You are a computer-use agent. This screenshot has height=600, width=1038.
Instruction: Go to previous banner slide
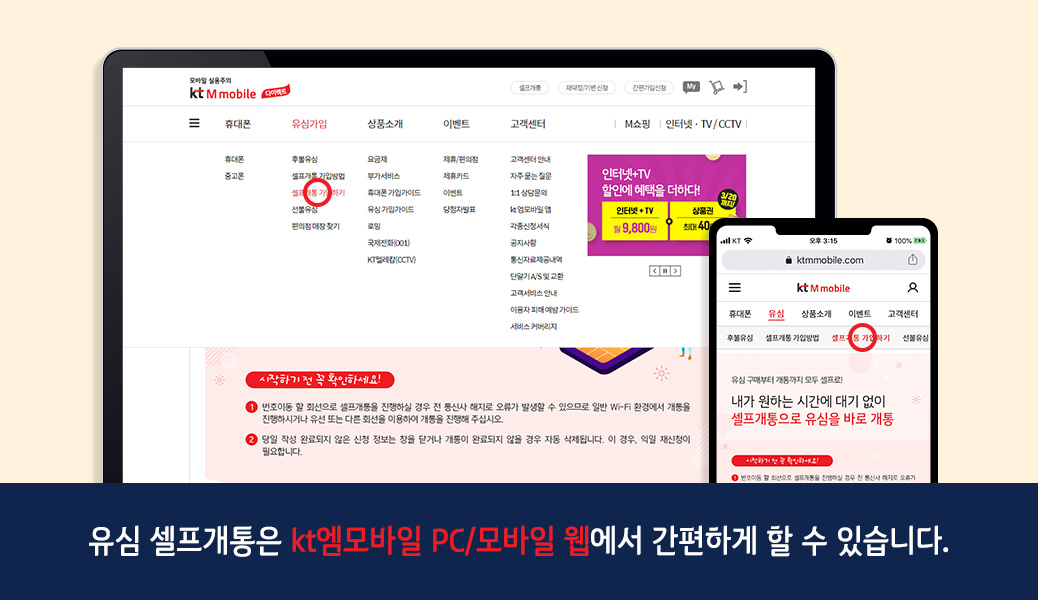click(654, 271)
